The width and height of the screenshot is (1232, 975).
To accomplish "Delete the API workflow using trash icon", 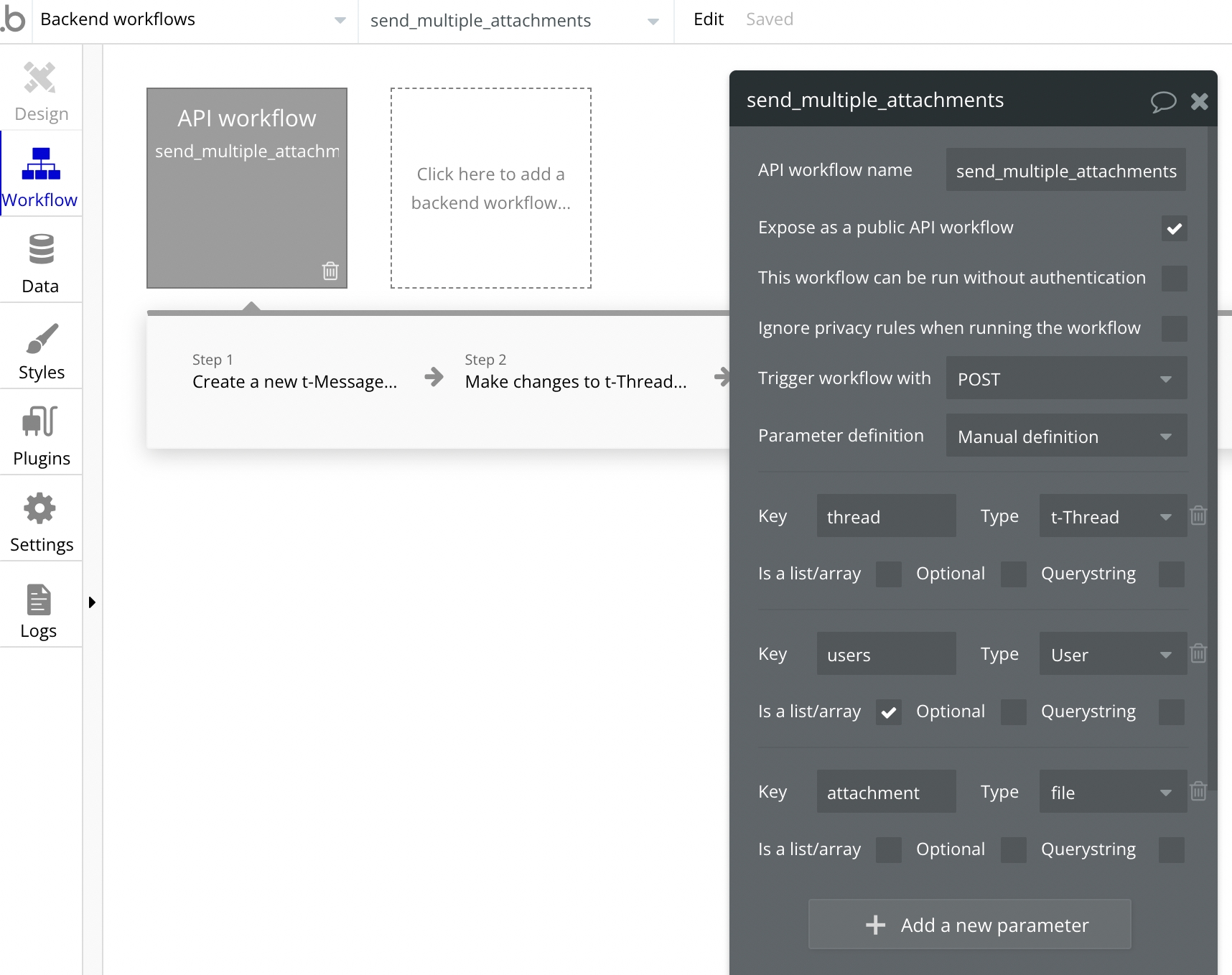I will point(330,271).
